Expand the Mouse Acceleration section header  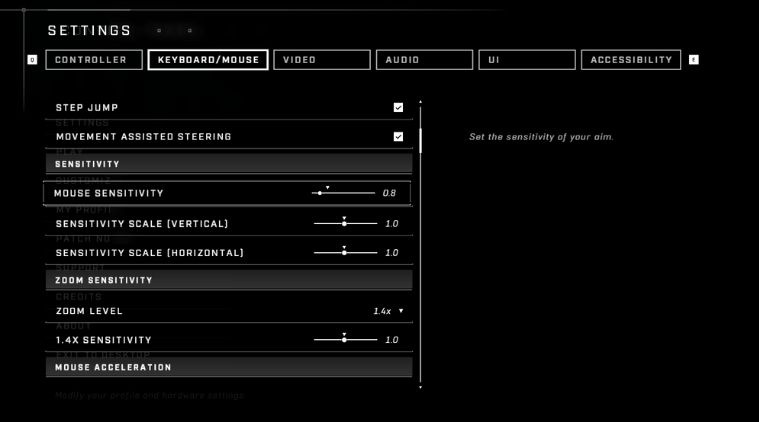pyautogui.click(x=228, y=368)
